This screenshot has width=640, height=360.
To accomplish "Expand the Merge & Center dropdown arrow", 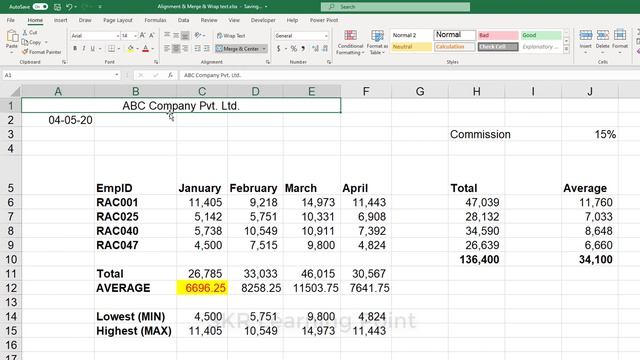I will click(264, 49).
